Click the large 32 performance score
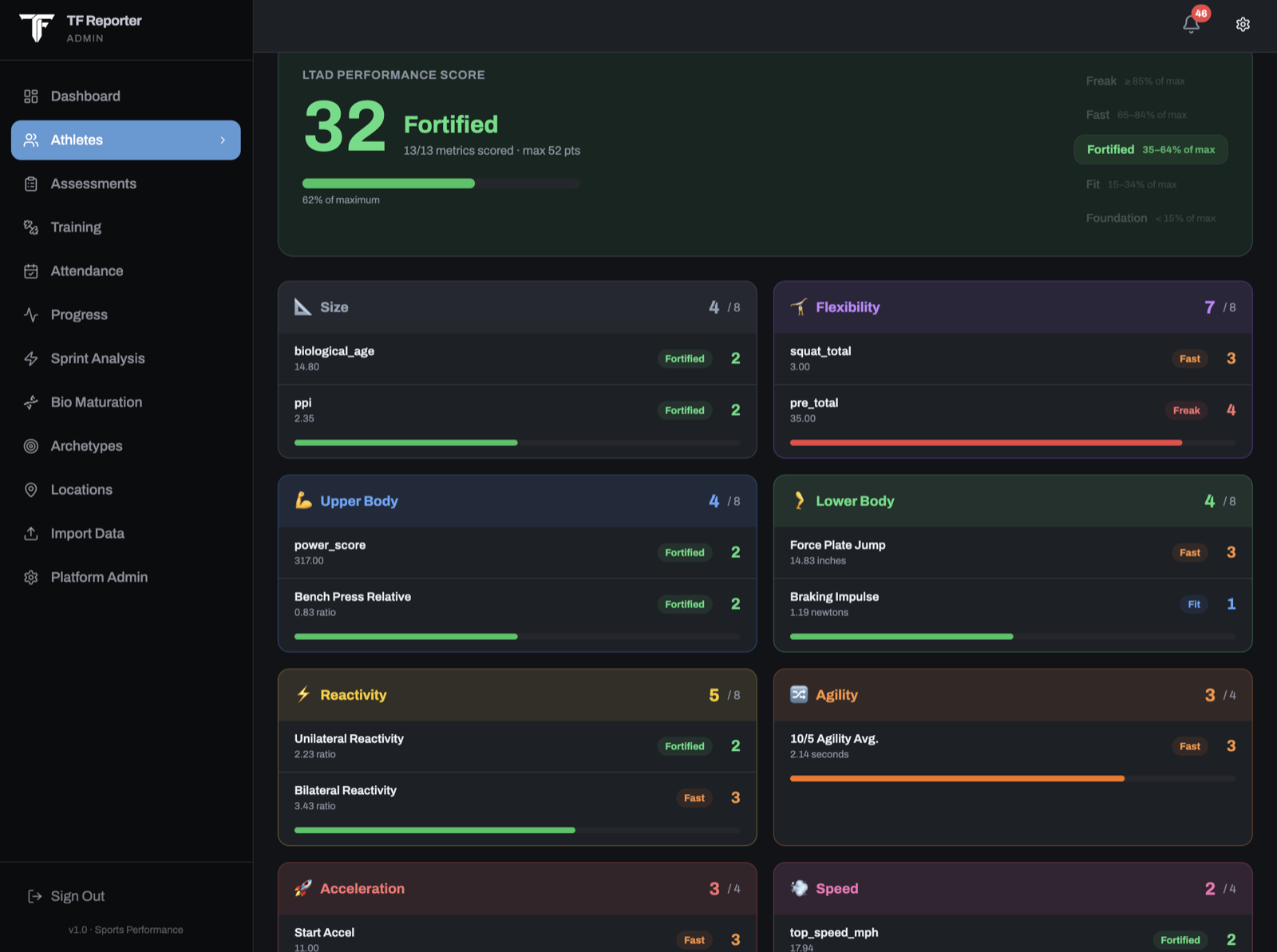1277x952 pixels. [345, 126]
